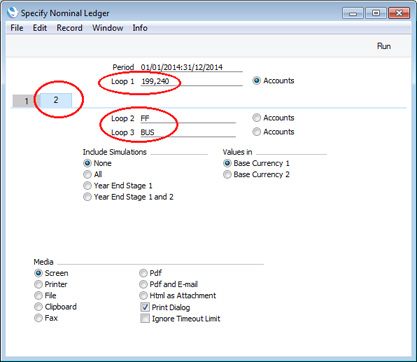Open the Window menu
Image resolution: width=417 pixels, height=362 pixels.
pyautogui.click(x=108, y=28)
